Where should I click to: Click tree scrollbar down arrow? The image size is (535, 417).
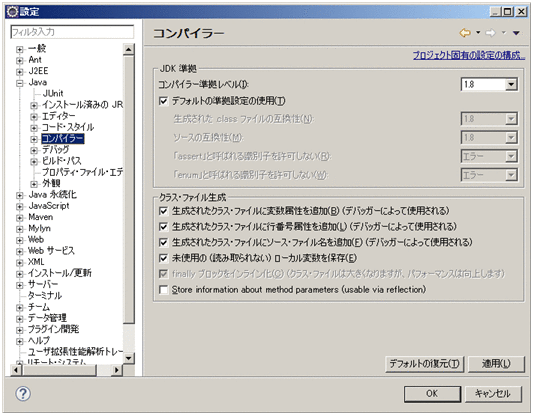pyautogui.click(x=129, y=358)
